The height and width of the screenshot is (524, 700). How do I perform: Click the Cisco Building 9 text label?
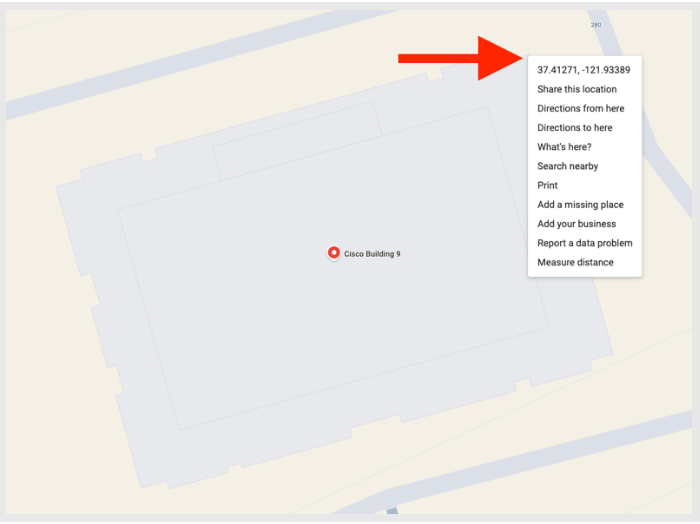click(x=372, y=254)
